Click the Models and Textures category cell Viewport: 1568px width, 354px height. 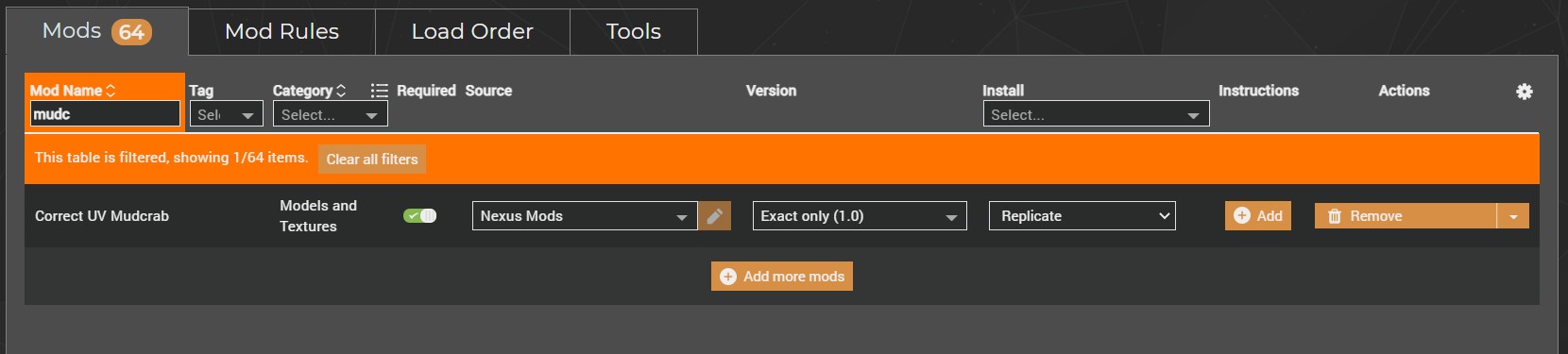point(318,216)
